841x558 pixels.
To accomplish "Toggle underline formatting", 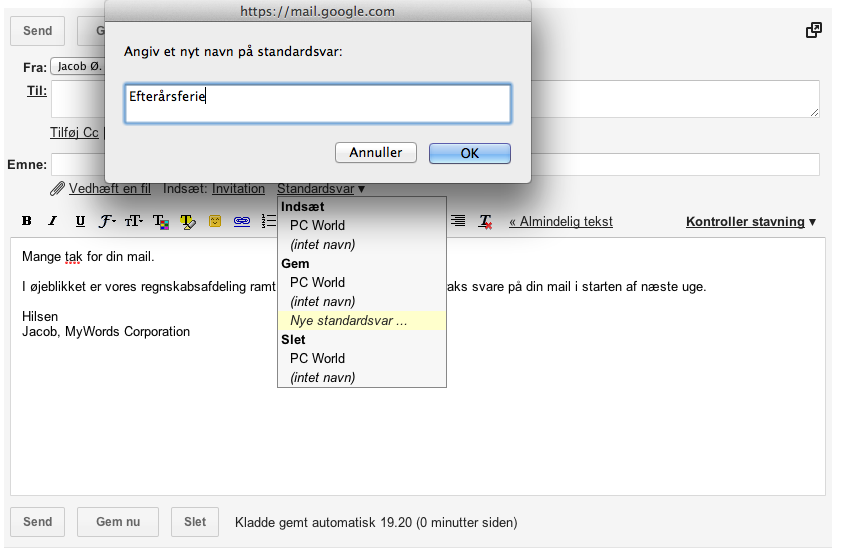I will (80, 222).
